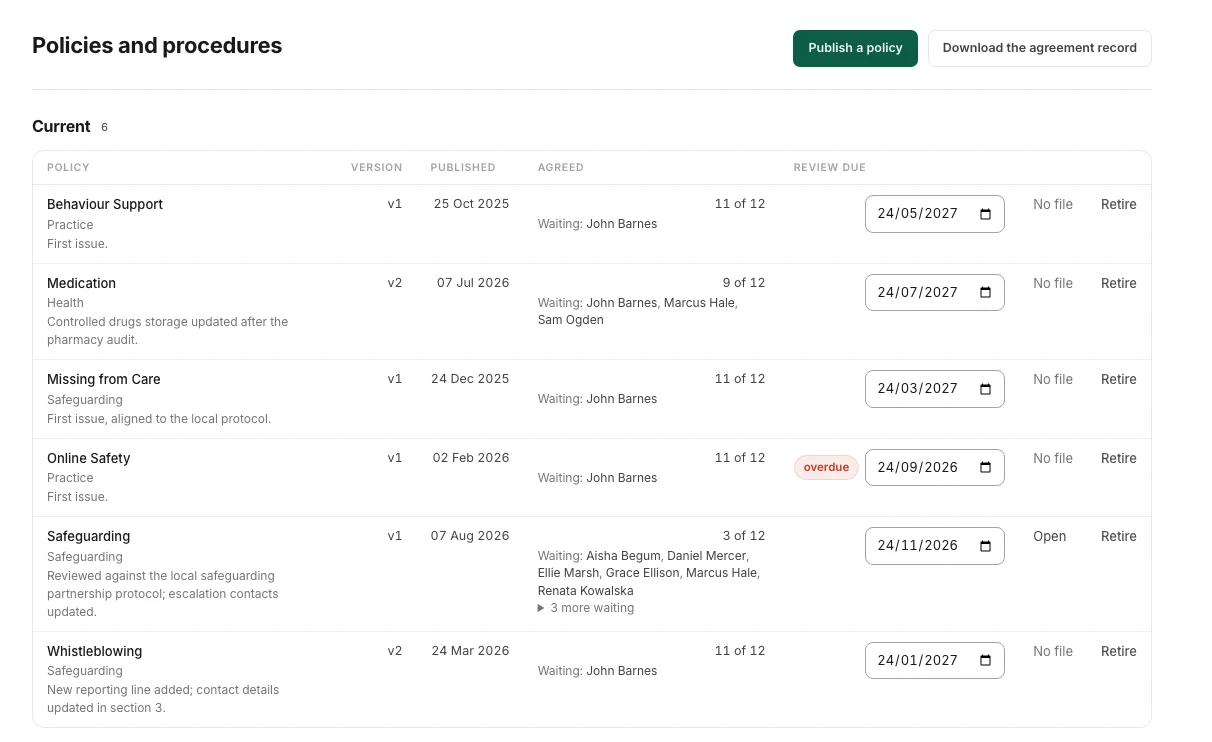Open calendar picker for Online Safety review date
Screen dimensions: 1212x742
985,468
